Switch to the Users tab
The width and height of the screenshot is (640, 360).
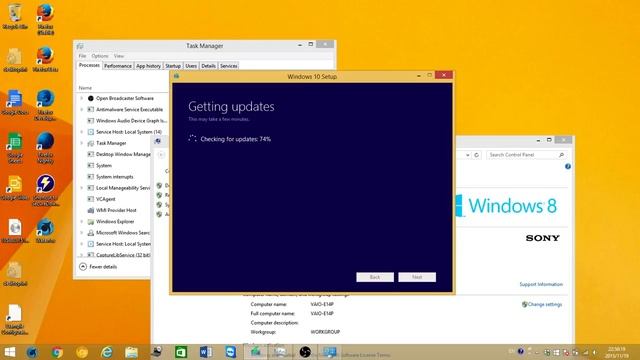[x=191, y=66]
